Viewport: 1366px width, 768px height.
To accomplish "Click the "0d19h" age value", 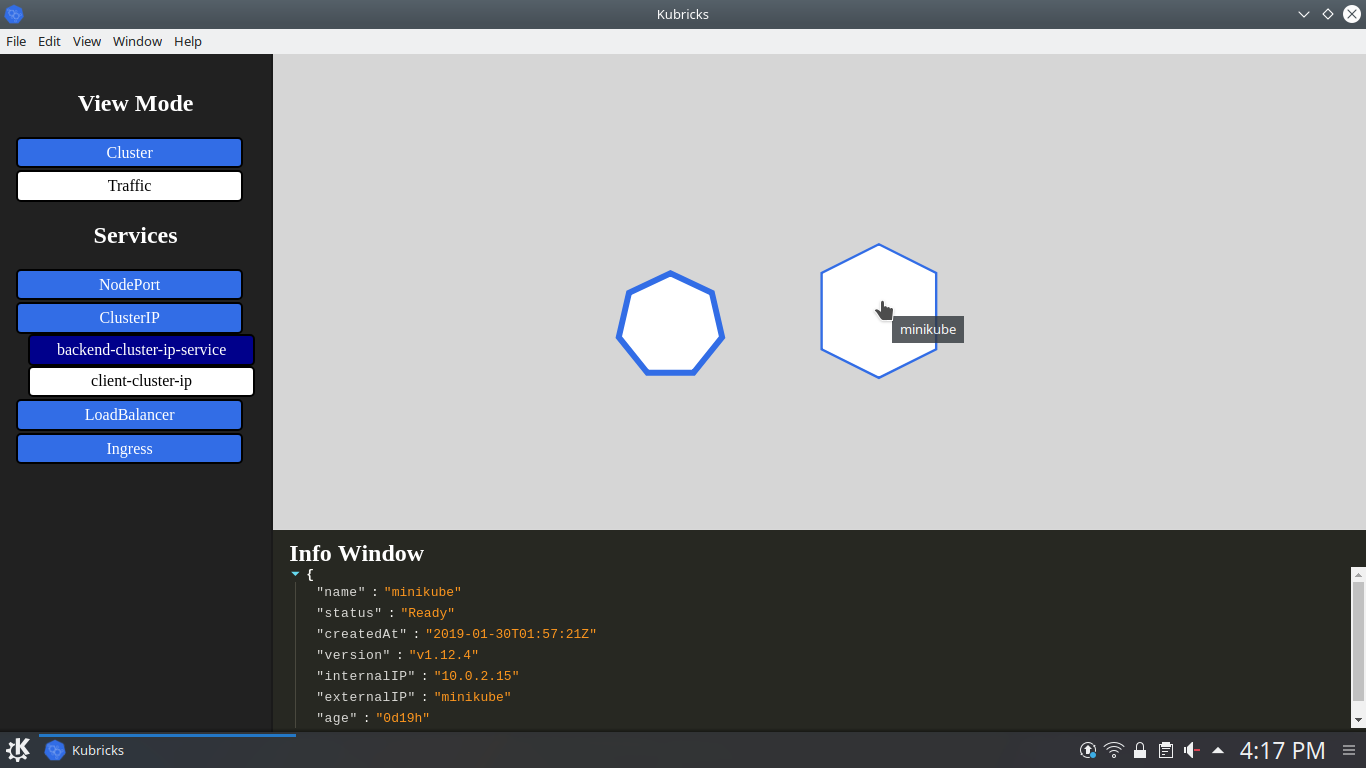I will [x=403, y=718].
